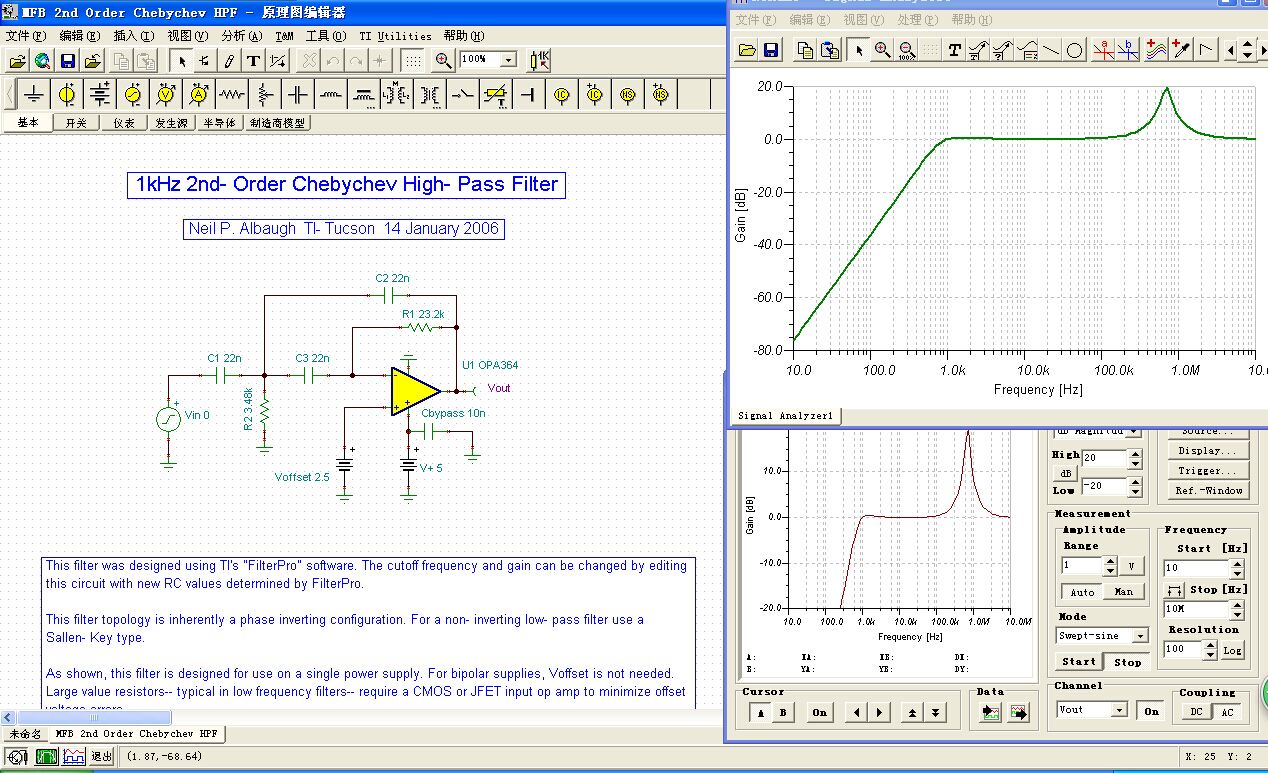Screen dimensions: 1268x773
Task: Toggle the Channel On button
Action: tap(1151, 710)
